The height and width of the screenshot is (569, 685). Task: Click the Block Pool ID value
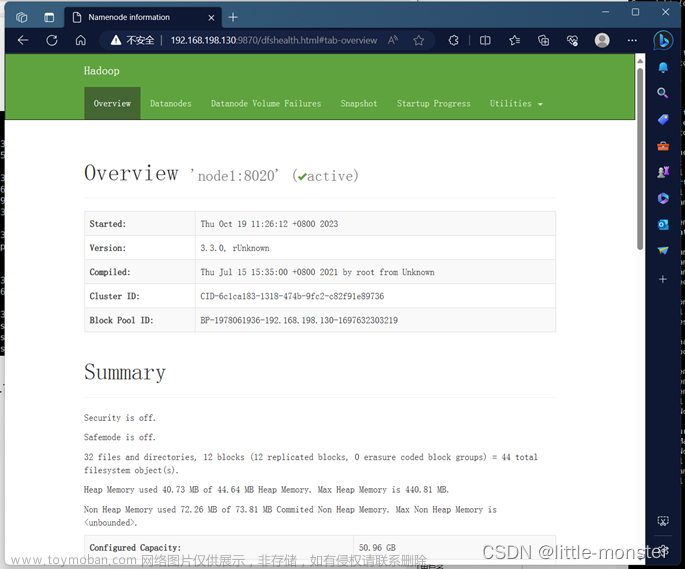pyautogui.click(x=299, y=320)
